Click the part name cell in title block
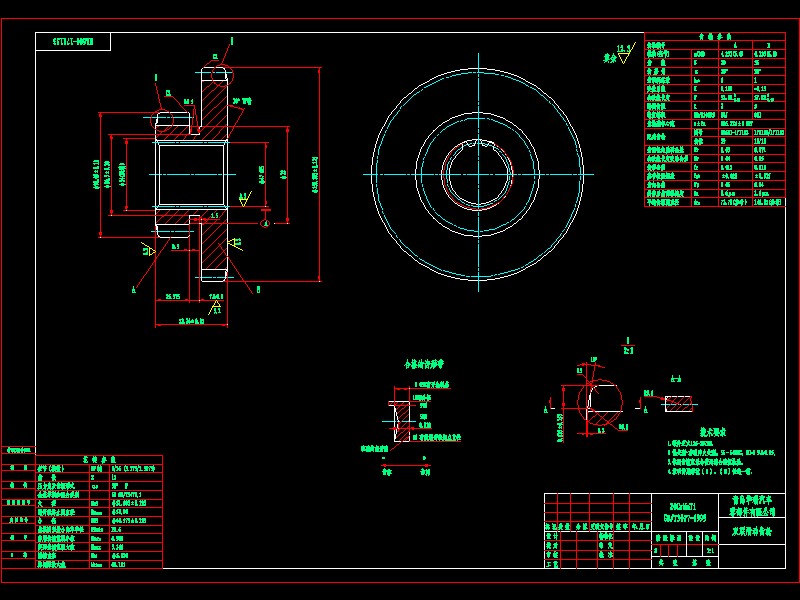Image resolution: width=800 pixels, height=600 pixels. (752, 531)
